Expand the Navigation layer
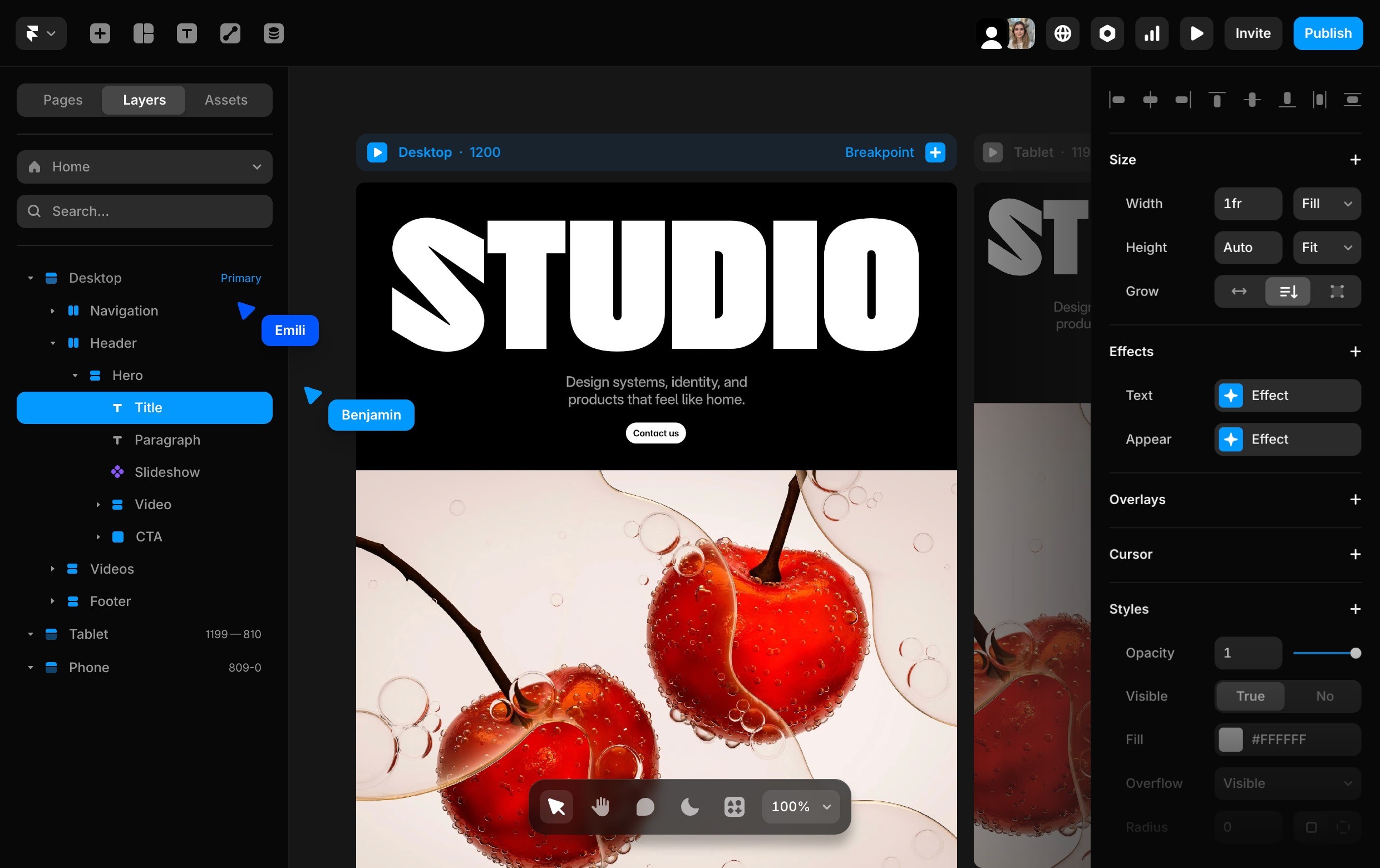 click(53, 310)
